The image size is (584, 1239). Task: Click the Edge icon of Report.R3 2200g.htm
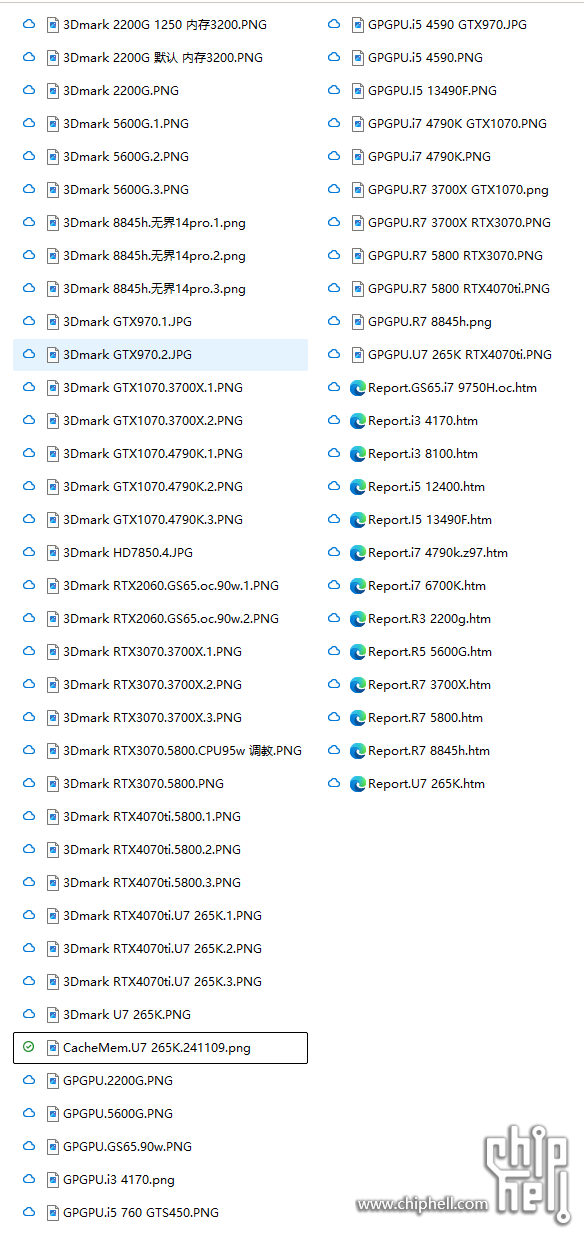[358, 619]
